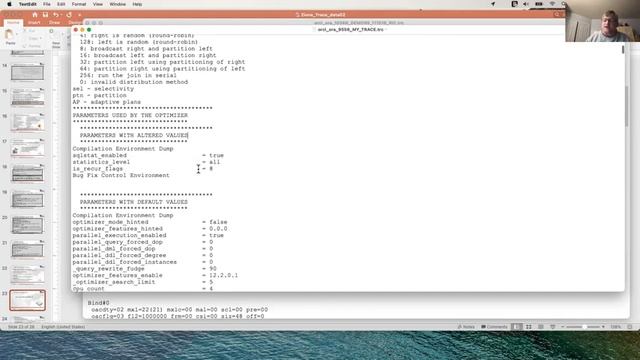The height and width of the screenshot is (360, 640).
Task: Click the location arrow in menu bar
Action: click(x=493, y=4)
